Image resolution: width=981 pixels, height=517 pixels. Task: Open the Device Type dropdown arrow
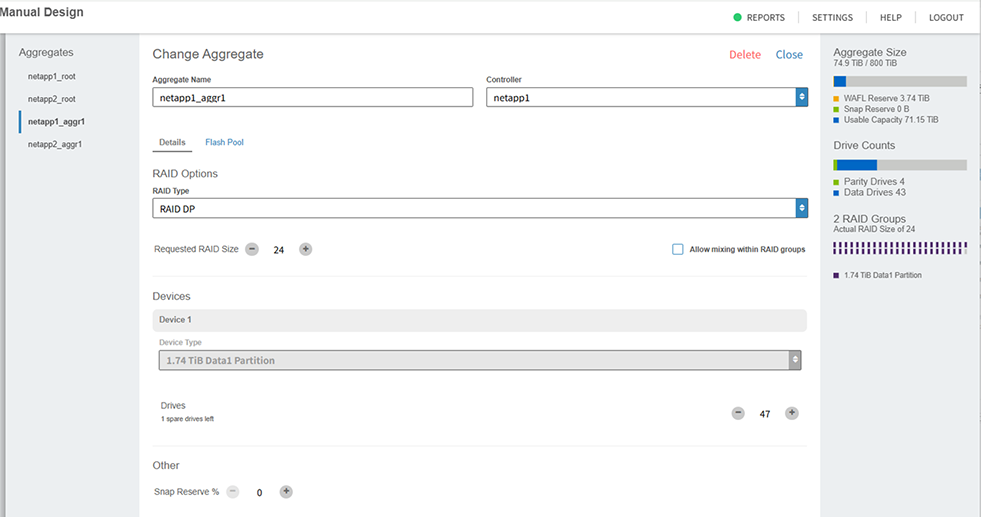click(795, 360)
